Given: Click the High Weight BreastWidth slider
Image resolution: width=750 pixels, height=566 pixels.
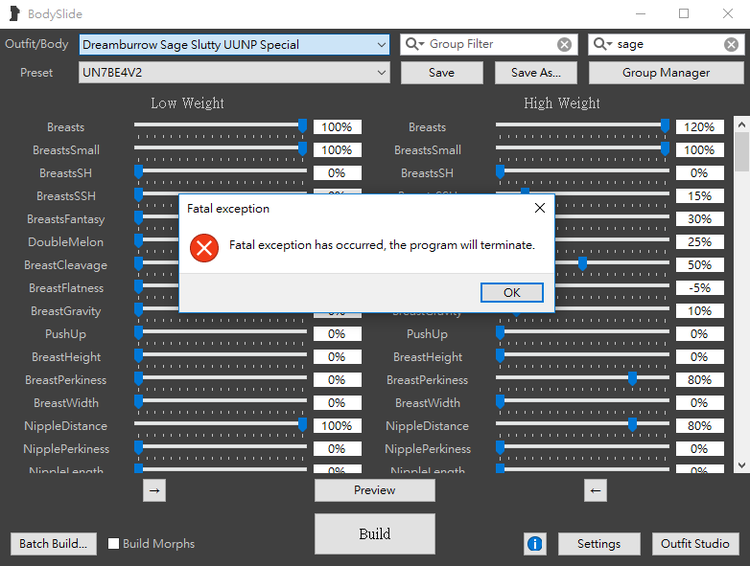Looking at the screenshot, I should pyautogui.click(x=582, y=402).
